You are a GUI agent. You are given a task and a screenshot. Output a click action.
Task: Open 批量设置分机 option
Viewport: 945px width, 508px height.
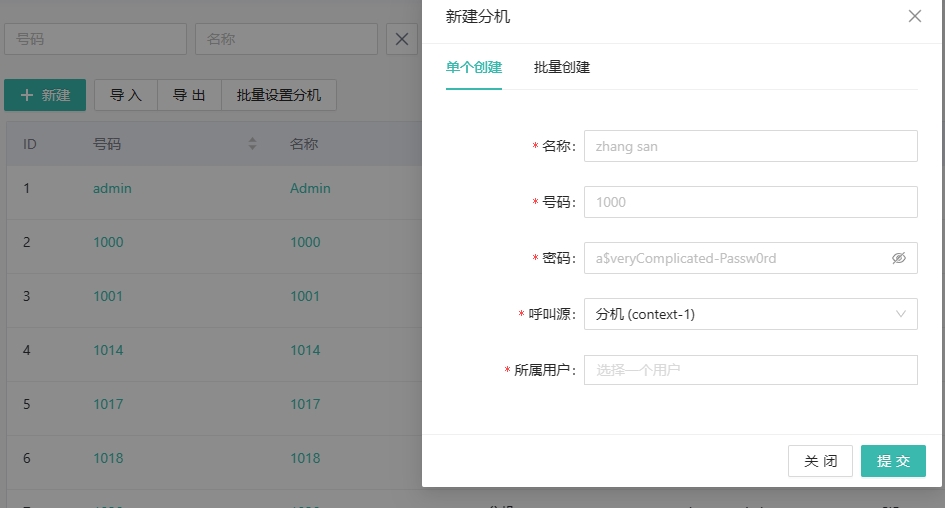coord(279,95)
